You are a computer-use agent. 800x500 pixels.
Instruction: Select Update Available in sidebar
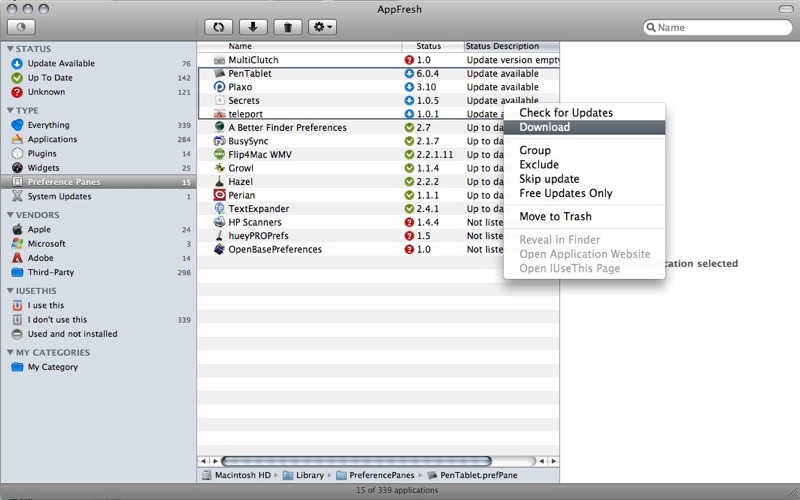click(98, 63)
